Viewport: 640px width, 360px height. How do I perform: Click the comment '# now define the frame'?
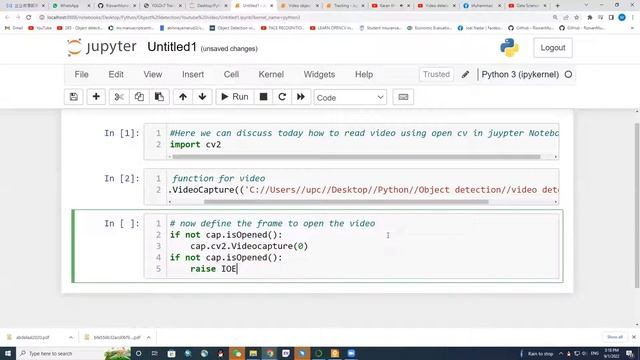pyautogui.click(x=272, y=223)
